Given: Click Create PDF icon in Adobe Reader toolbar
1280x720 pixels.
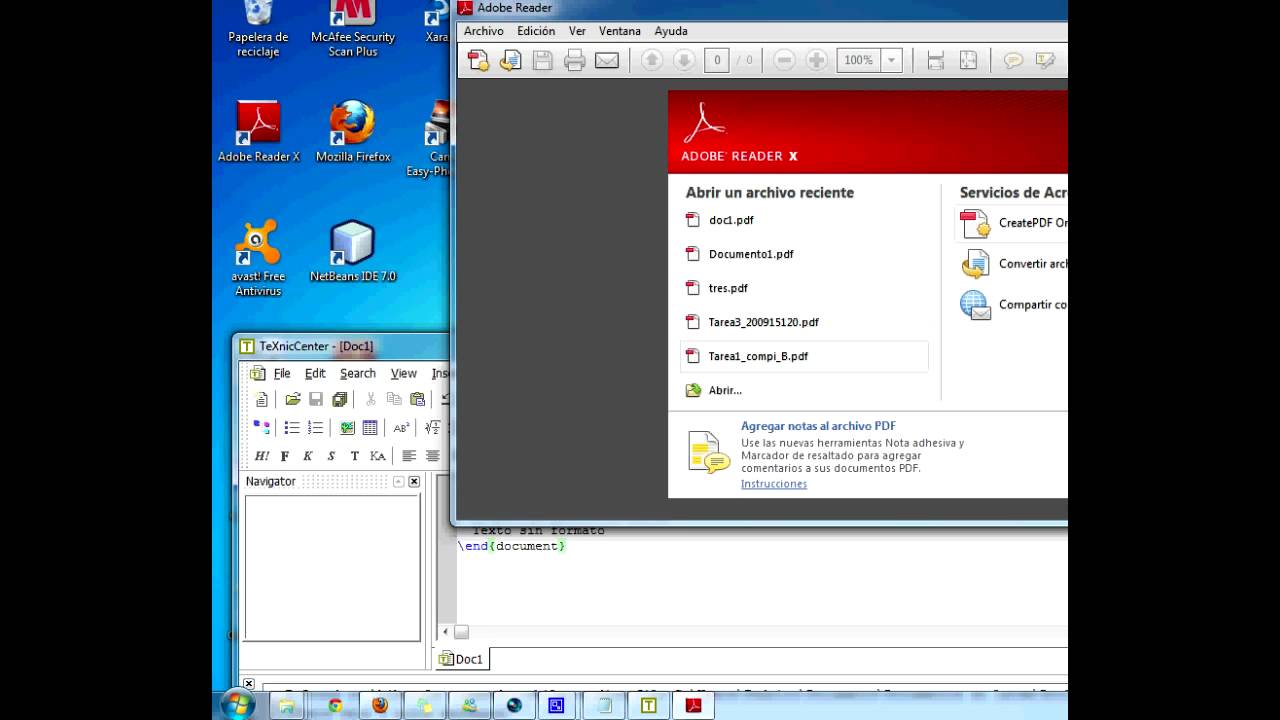Looking at the screenshot, I should click(x=479, y=60).
